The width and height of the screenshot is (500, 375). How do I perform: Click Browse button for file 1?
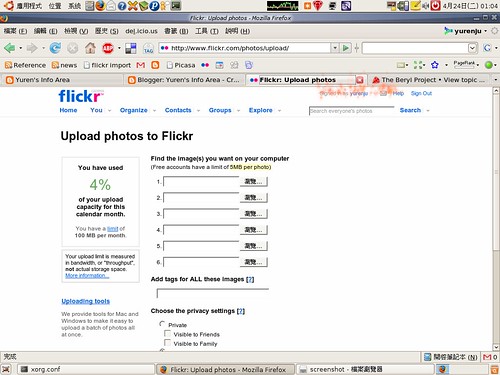pos(253,181)
